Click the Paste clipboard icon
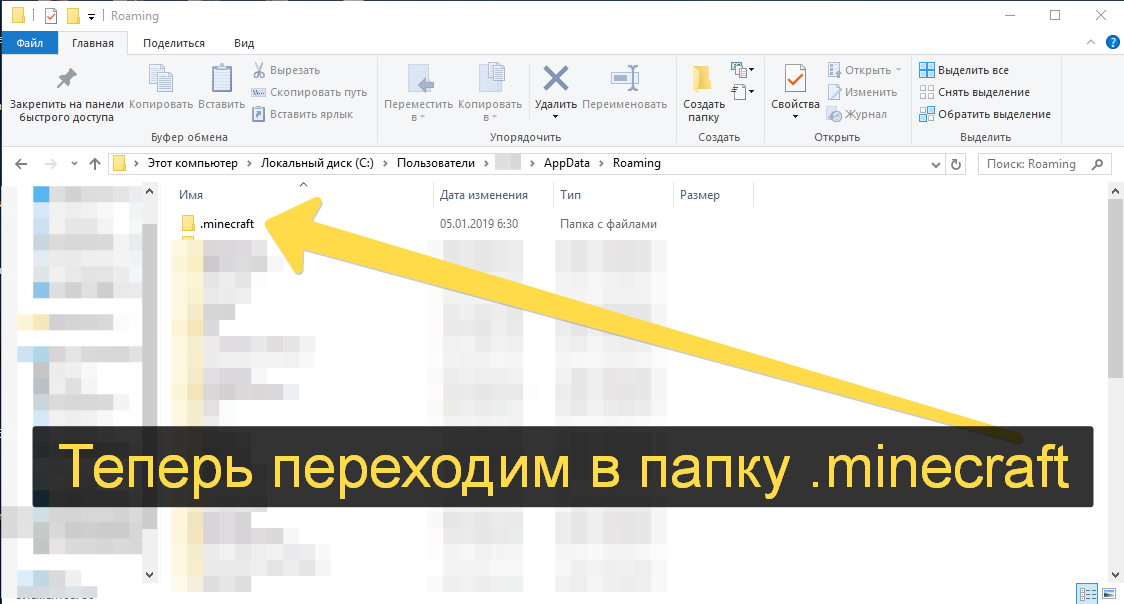This screenshot has height=604, width=1124. [221, 79]
